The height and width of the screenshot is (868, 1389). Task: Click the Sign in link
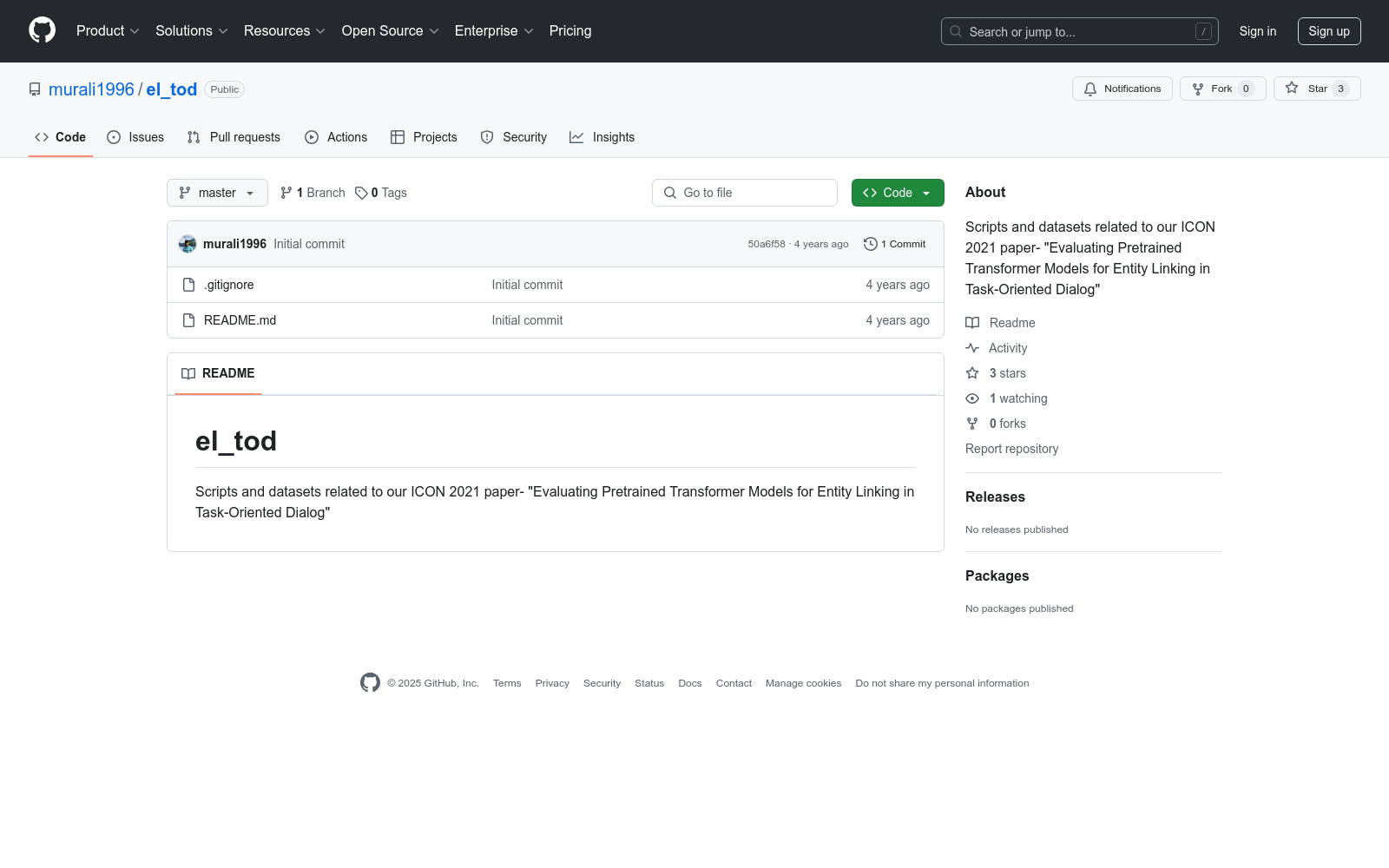click(1258, 31)
